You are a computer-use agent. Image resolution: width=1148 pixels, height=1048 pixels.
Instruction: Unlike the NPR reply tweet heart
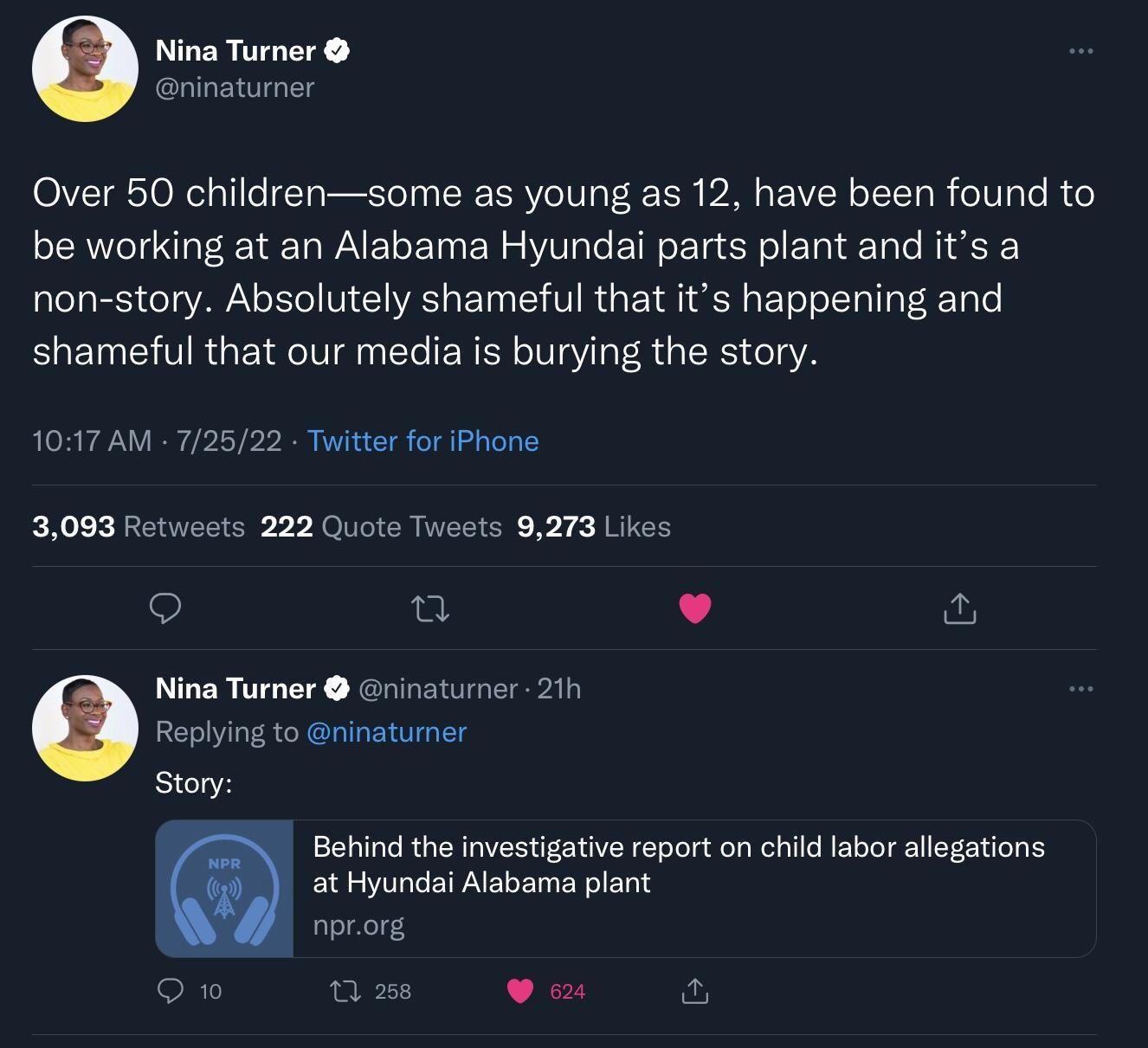tap(522, 992)
